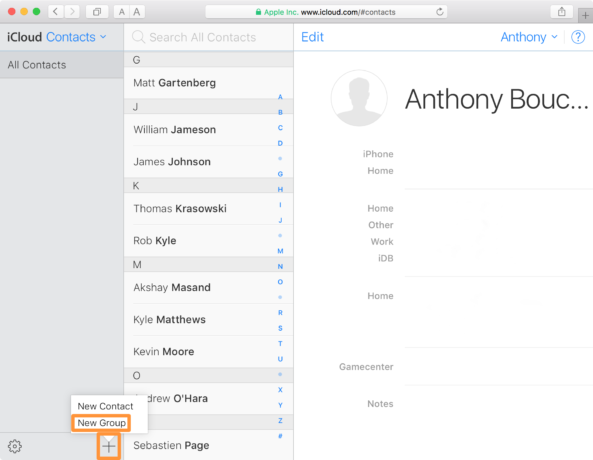
Task: Click the Safari share icon
Action: pos(562,12)
